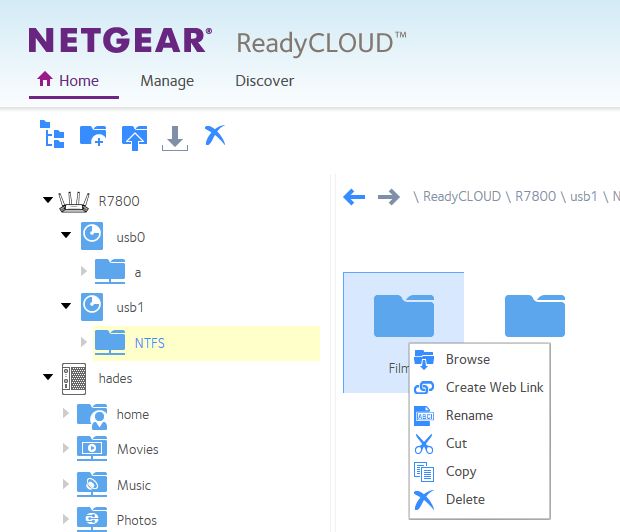The height and width of the screenshot is (532, 620).
Task: Expand the Photos folder node
Action: point(66,519)
